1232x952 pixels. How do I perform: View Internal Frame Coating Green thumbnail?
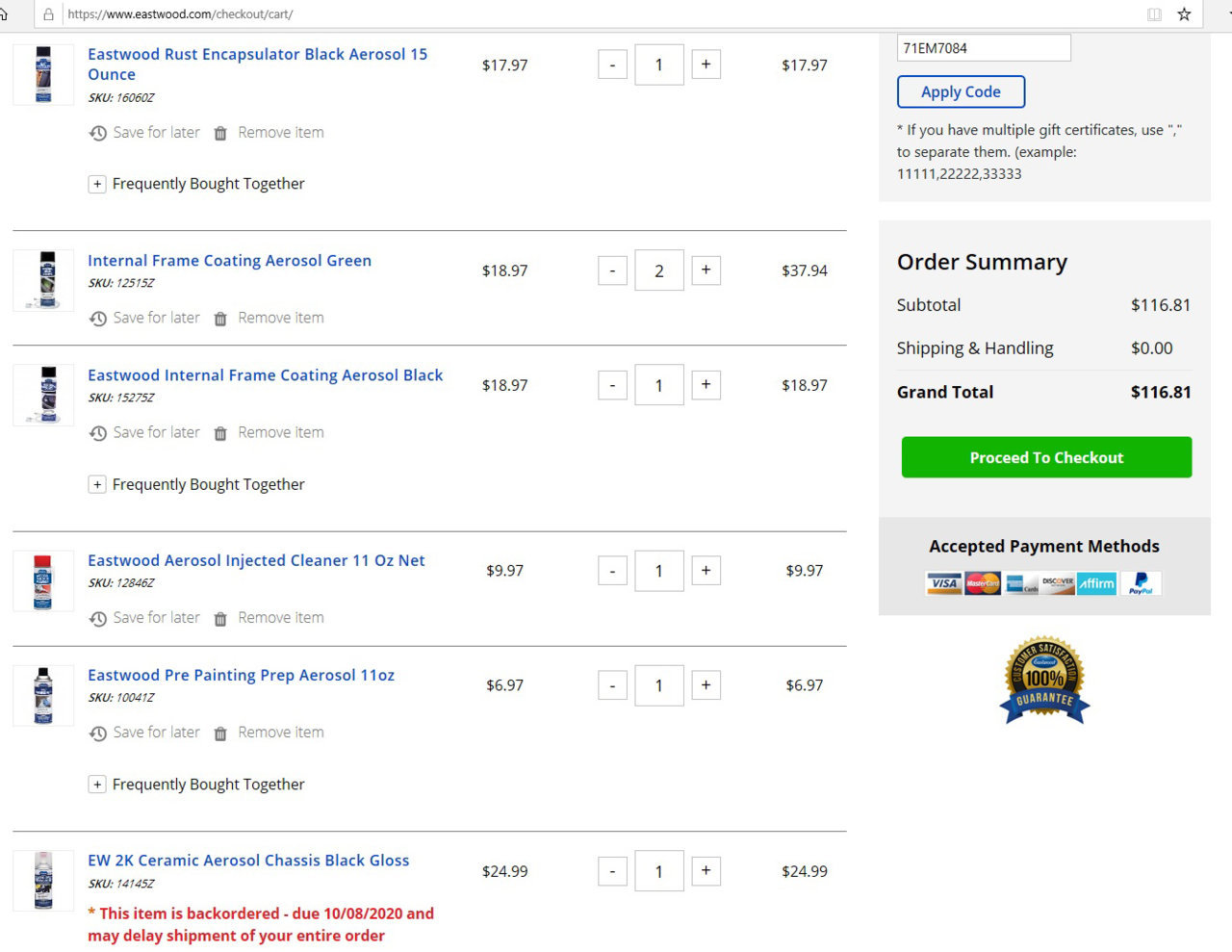pyautogui.click(x=43, y=280)
